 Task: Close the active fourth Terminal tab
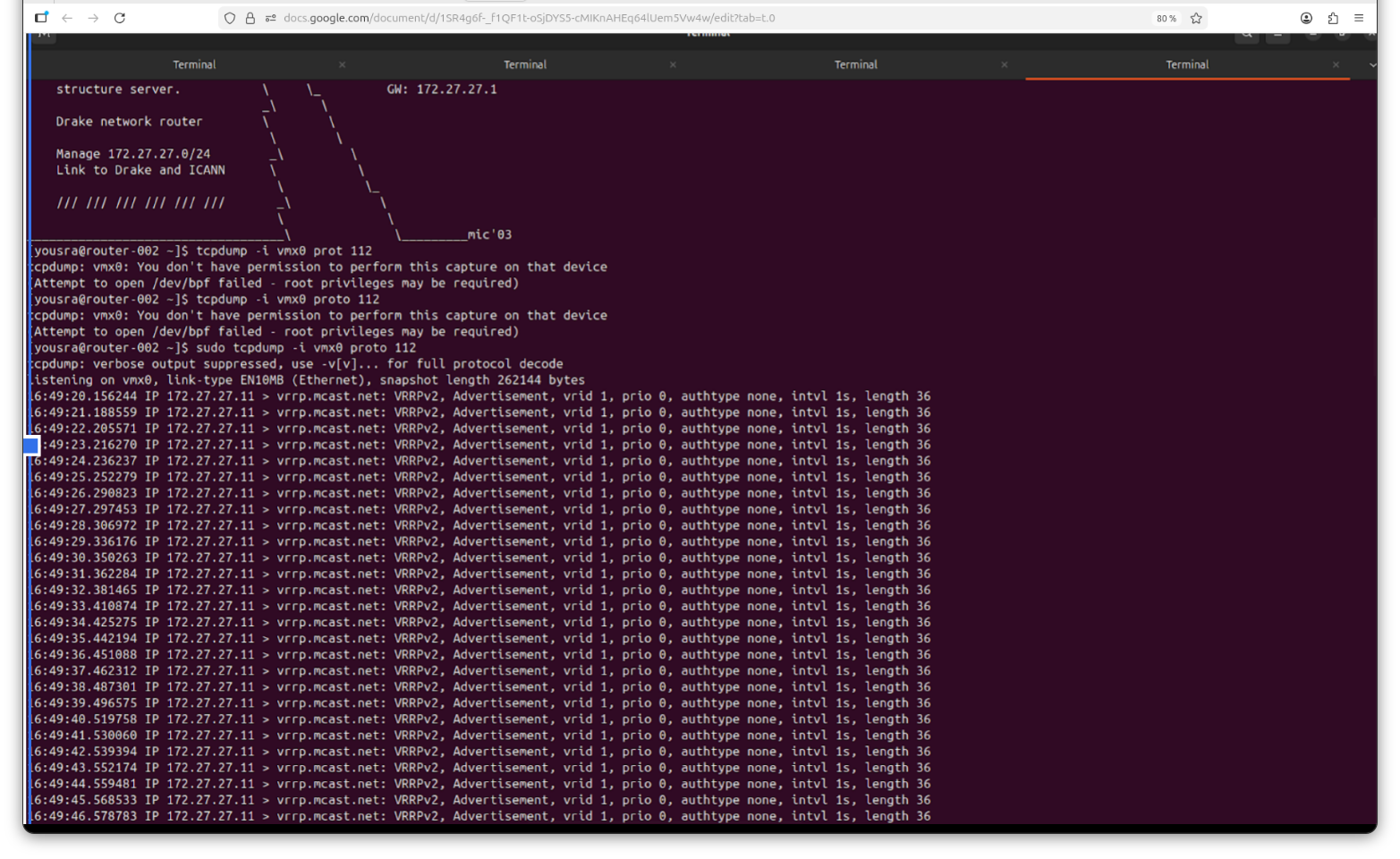[x=1336, y=64]
